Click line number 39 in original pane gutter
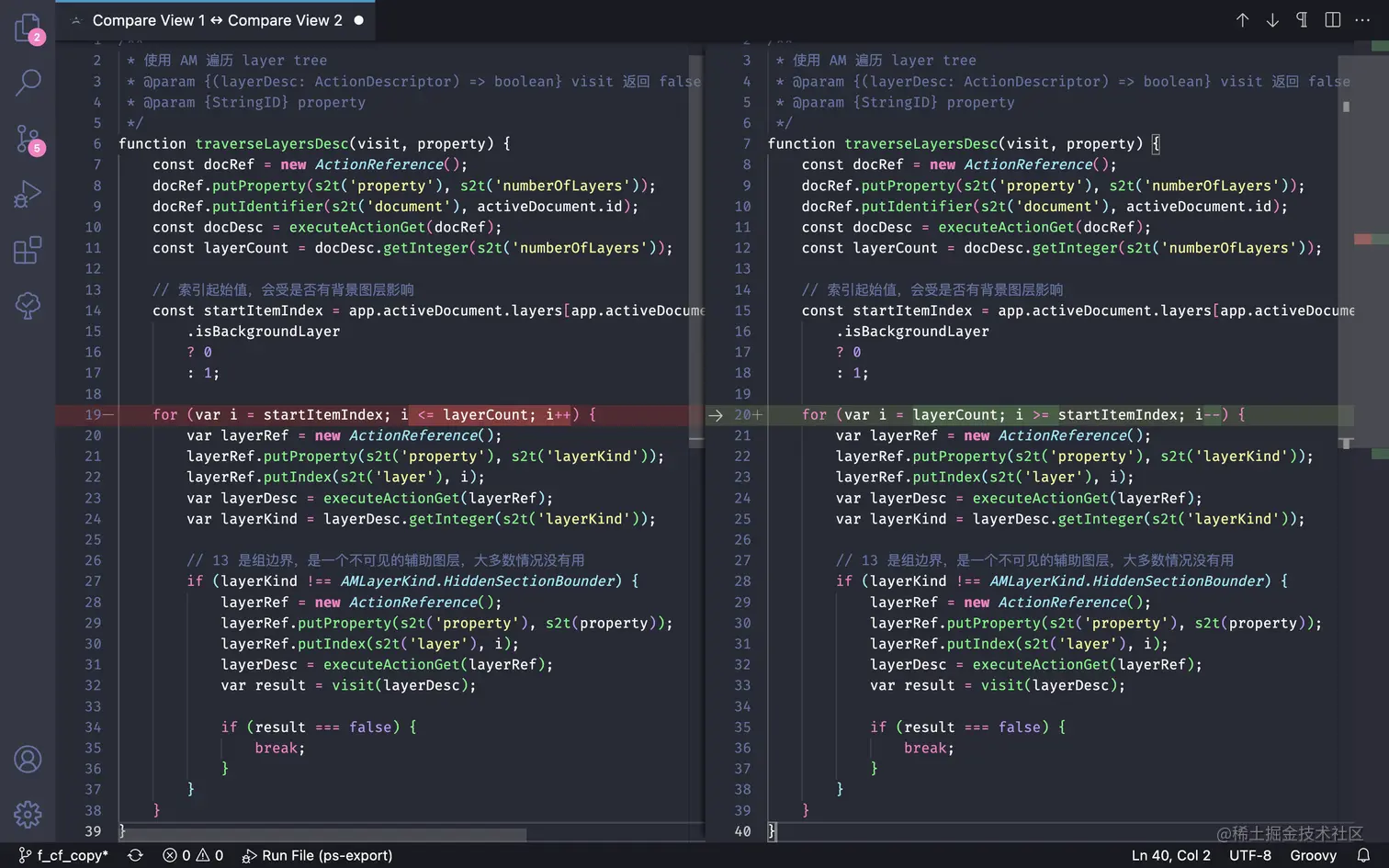1389x868 pixels. point(93,831)
